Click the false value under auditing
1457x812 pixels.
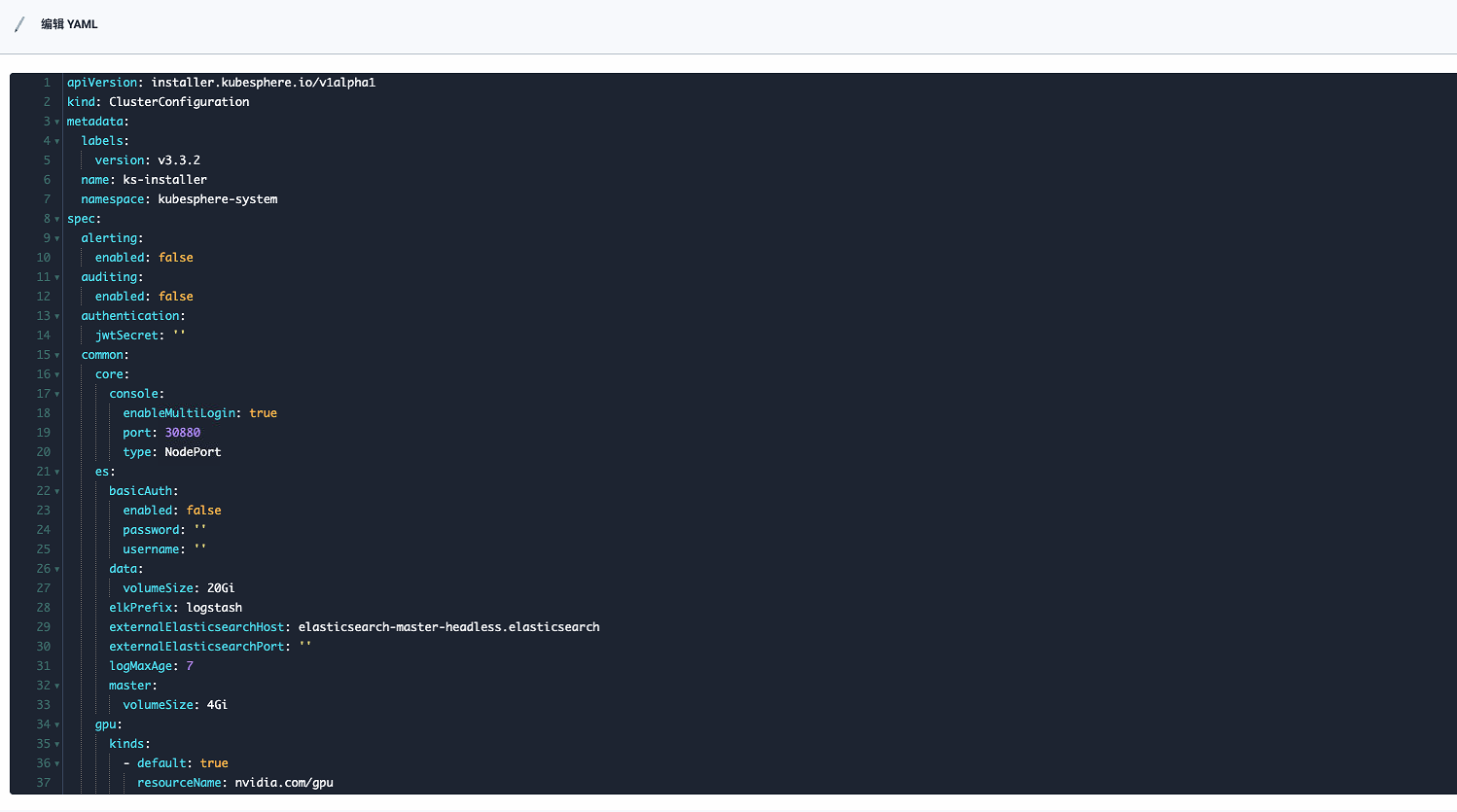176,297
